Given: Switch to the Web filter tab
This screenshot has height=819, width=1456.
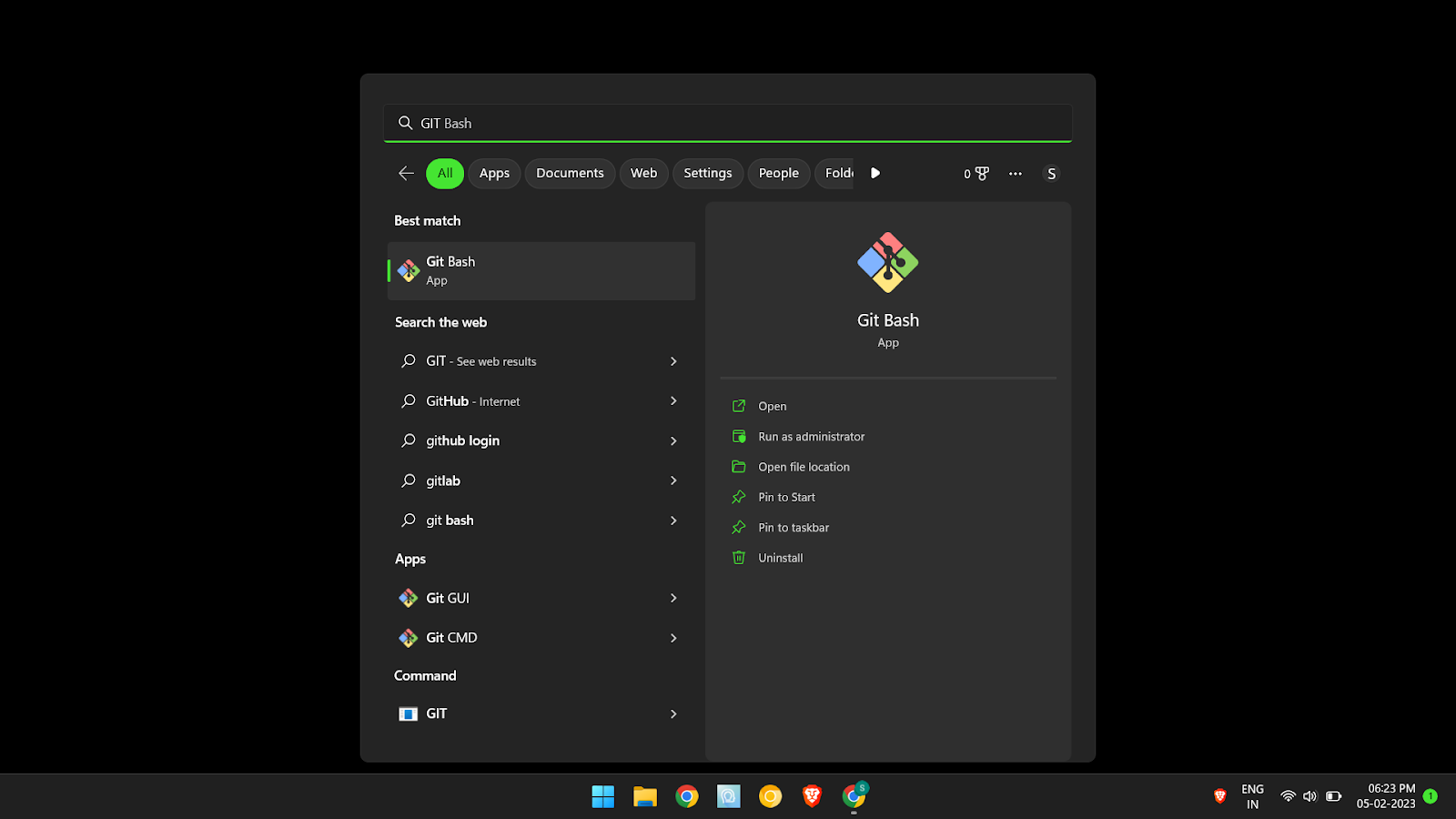Looking at the screenshot, I should pos(643,173).
